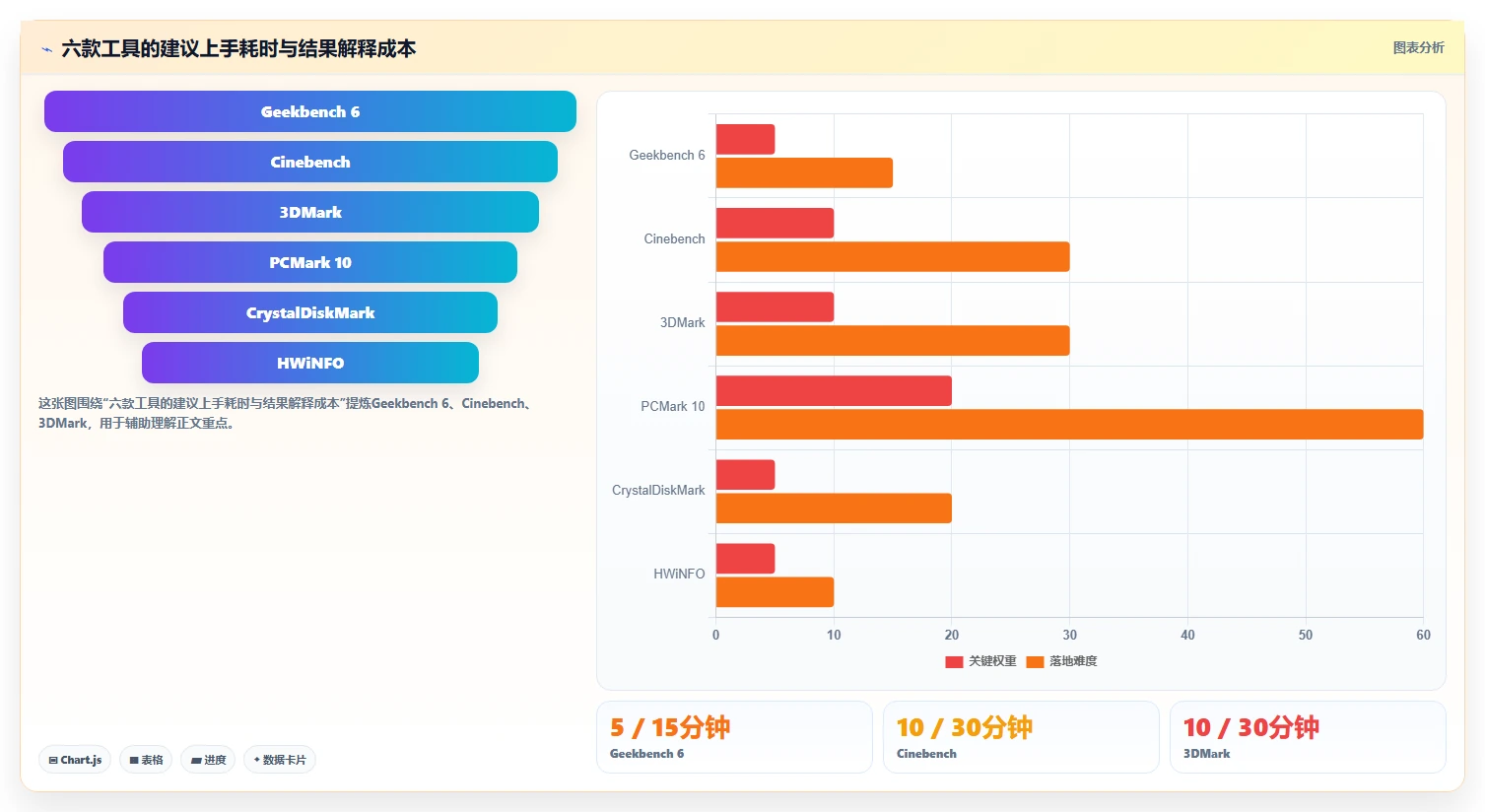Click the PCMark 10 axis label in the chart
1485x812 pixels.
point(673,406)
